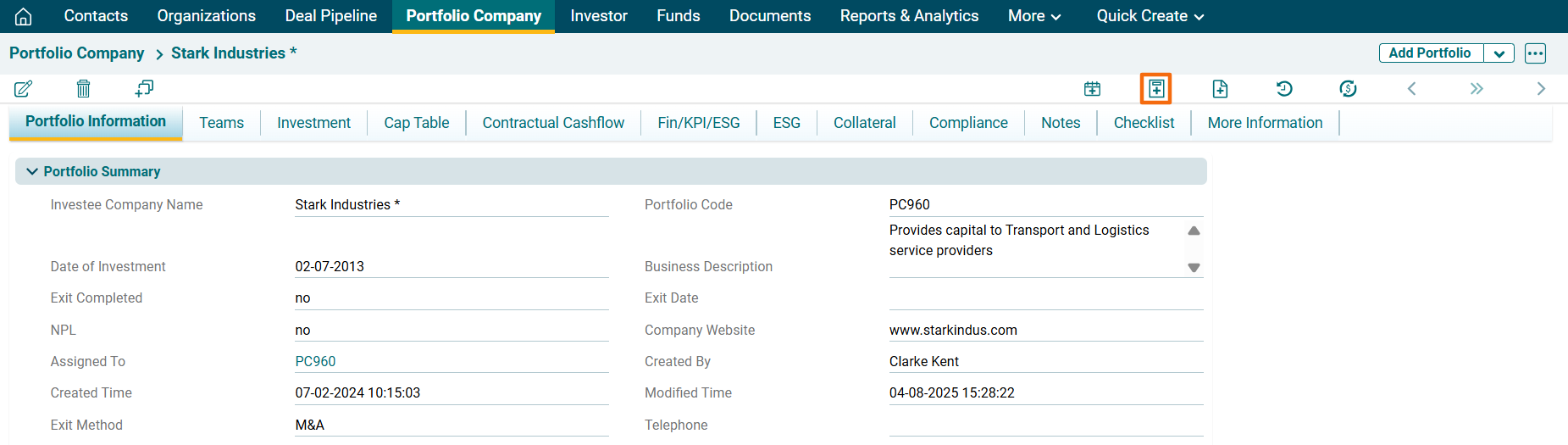
Task: Click the highlighted add form icon
Action: [x=1155, y=88]
